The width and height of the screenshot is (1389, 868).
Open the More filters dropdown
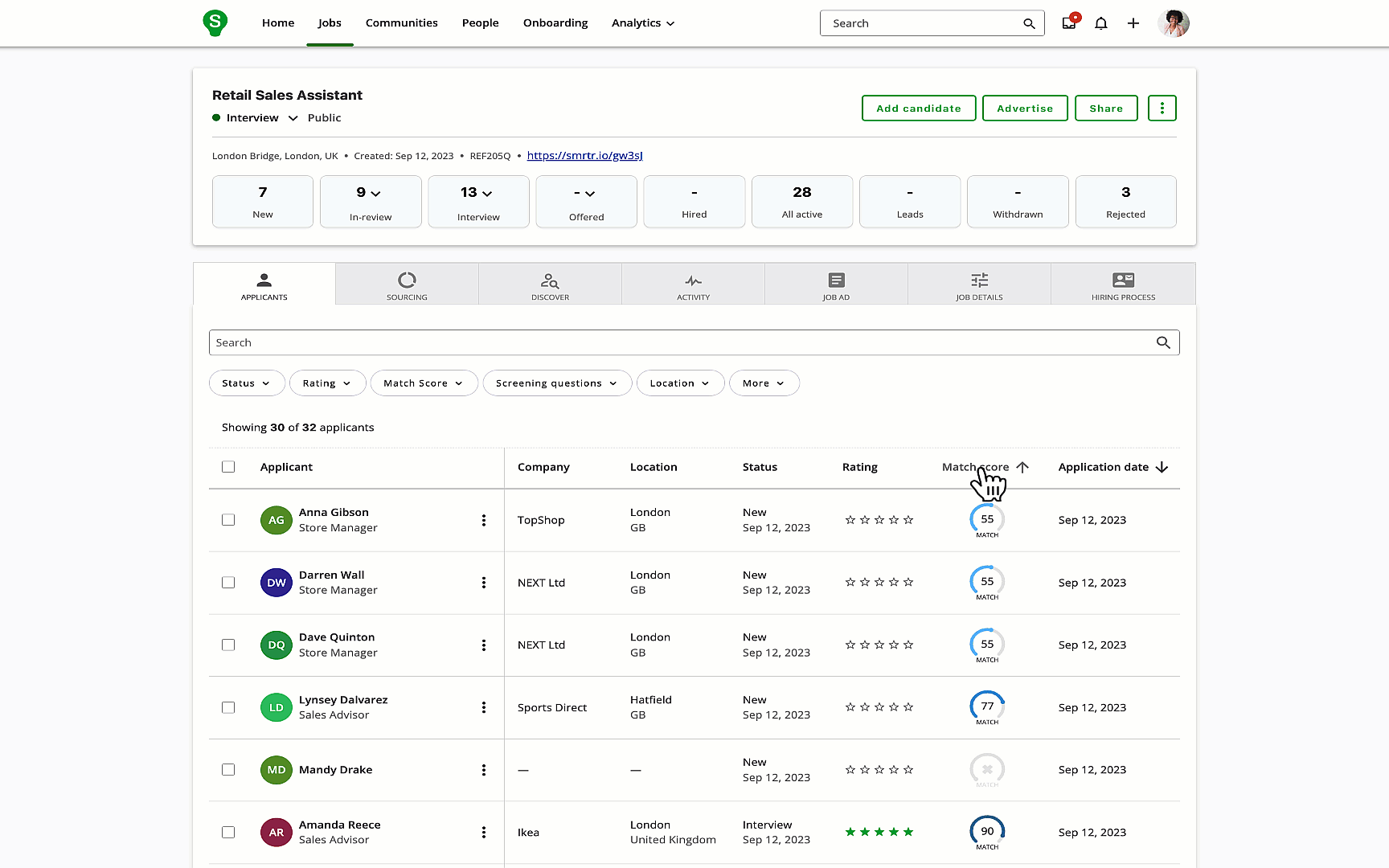point(764,383)
